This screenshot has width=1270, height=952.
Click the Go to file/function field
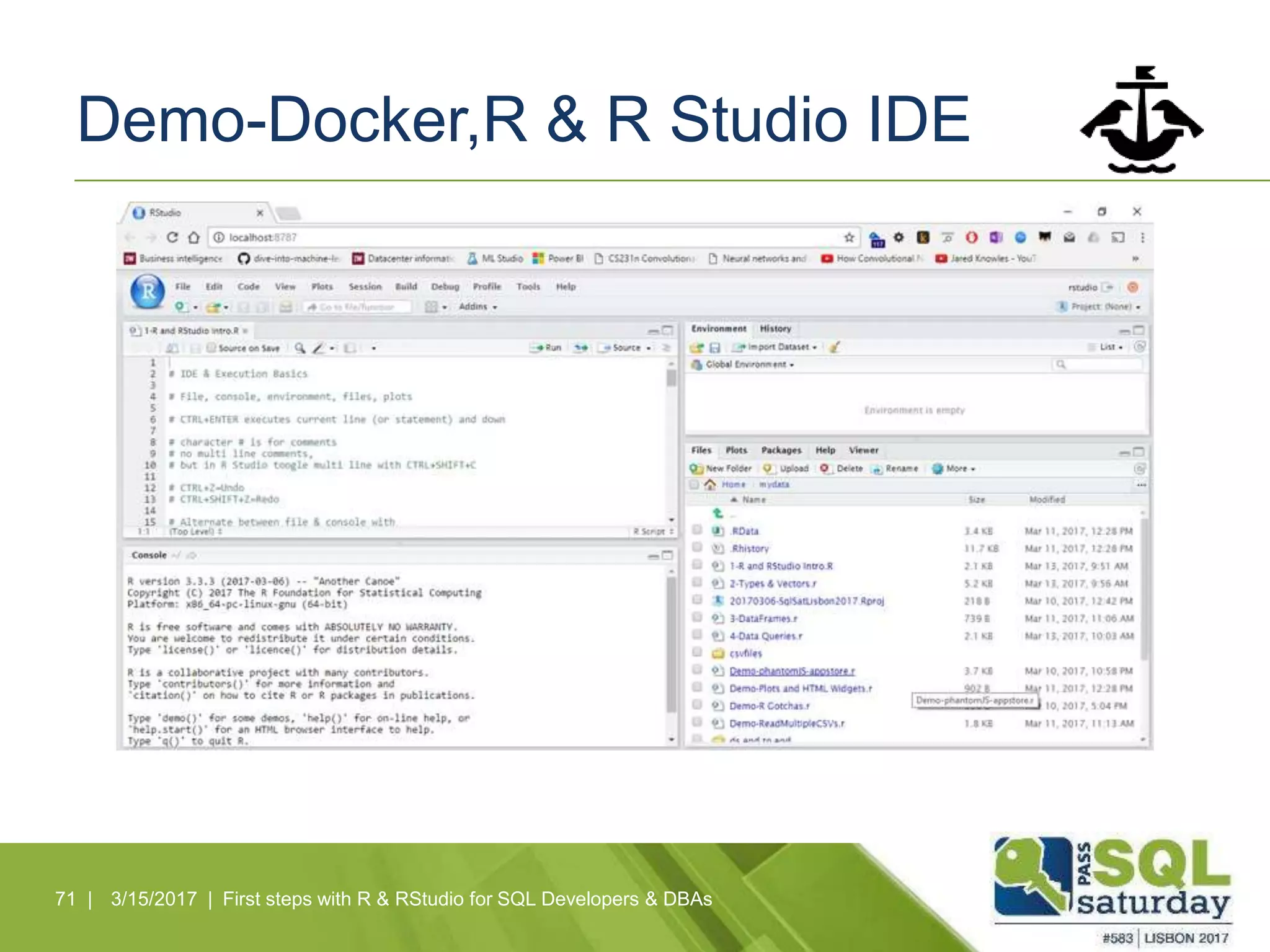coord(358,307)
